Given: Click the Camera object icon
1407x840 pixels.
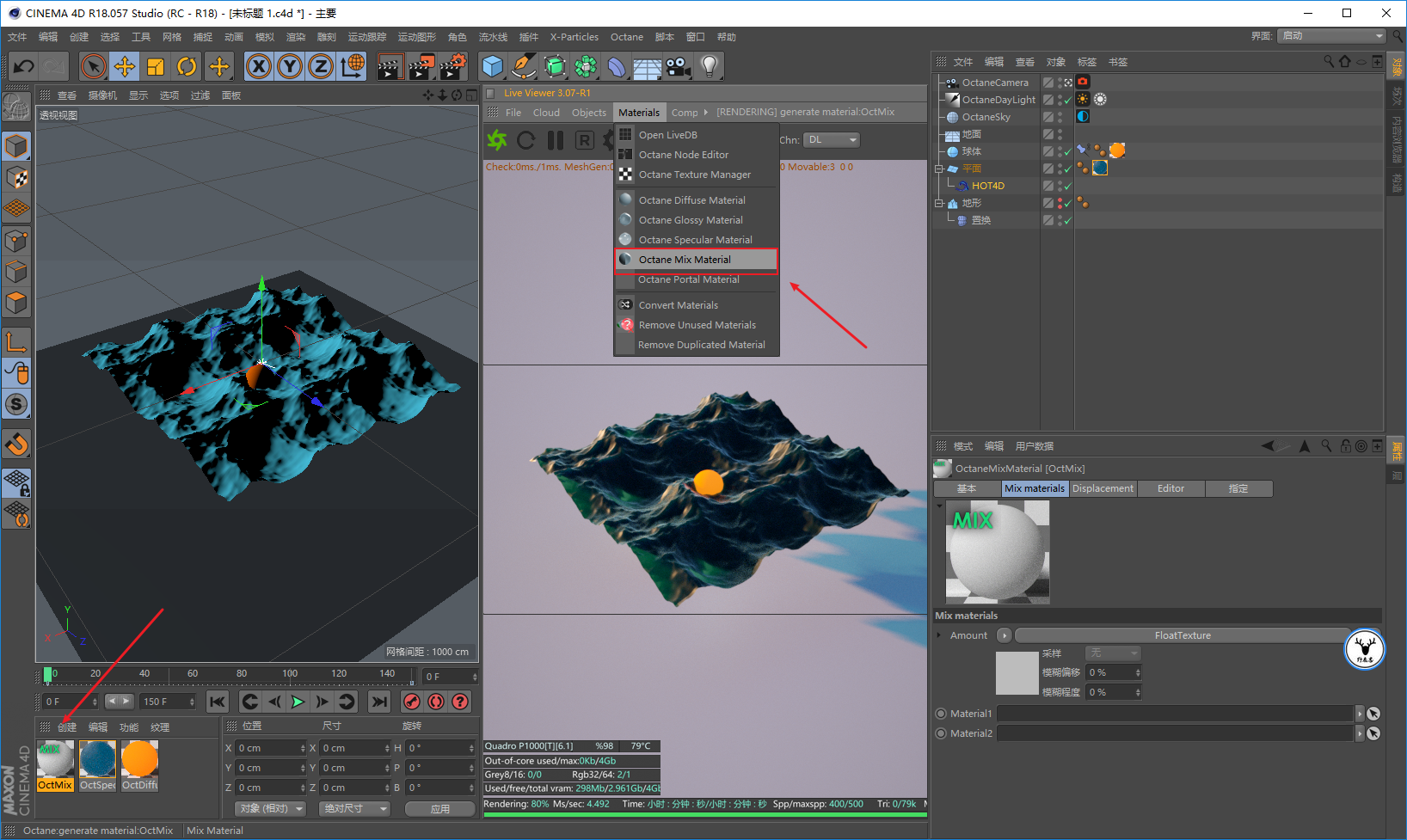Looking at the screenshot, I should tap(678, 66).
